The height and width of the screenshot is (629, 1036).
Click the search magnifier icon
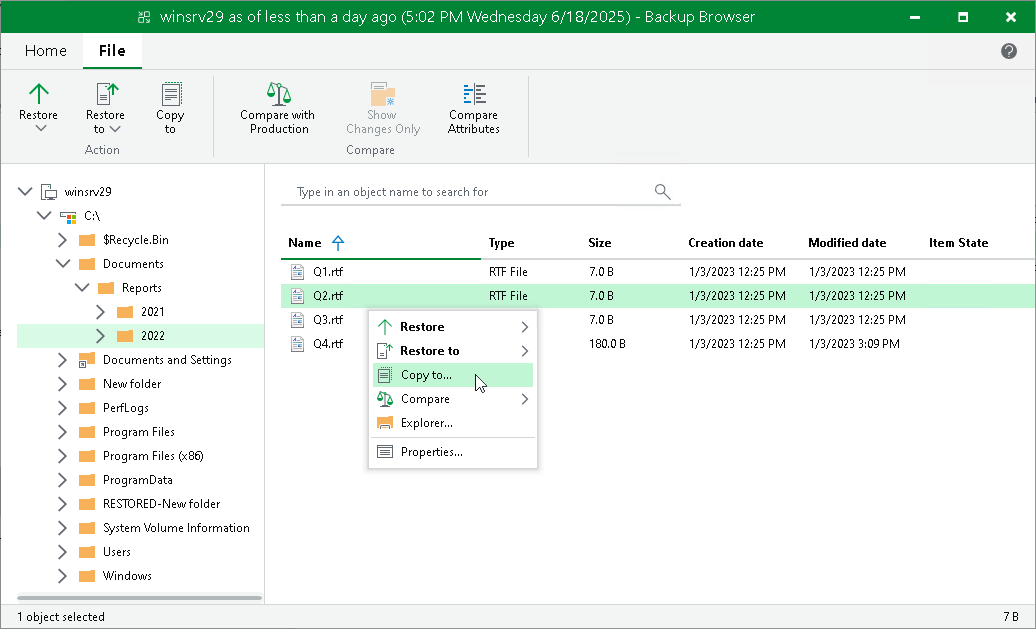662,192
